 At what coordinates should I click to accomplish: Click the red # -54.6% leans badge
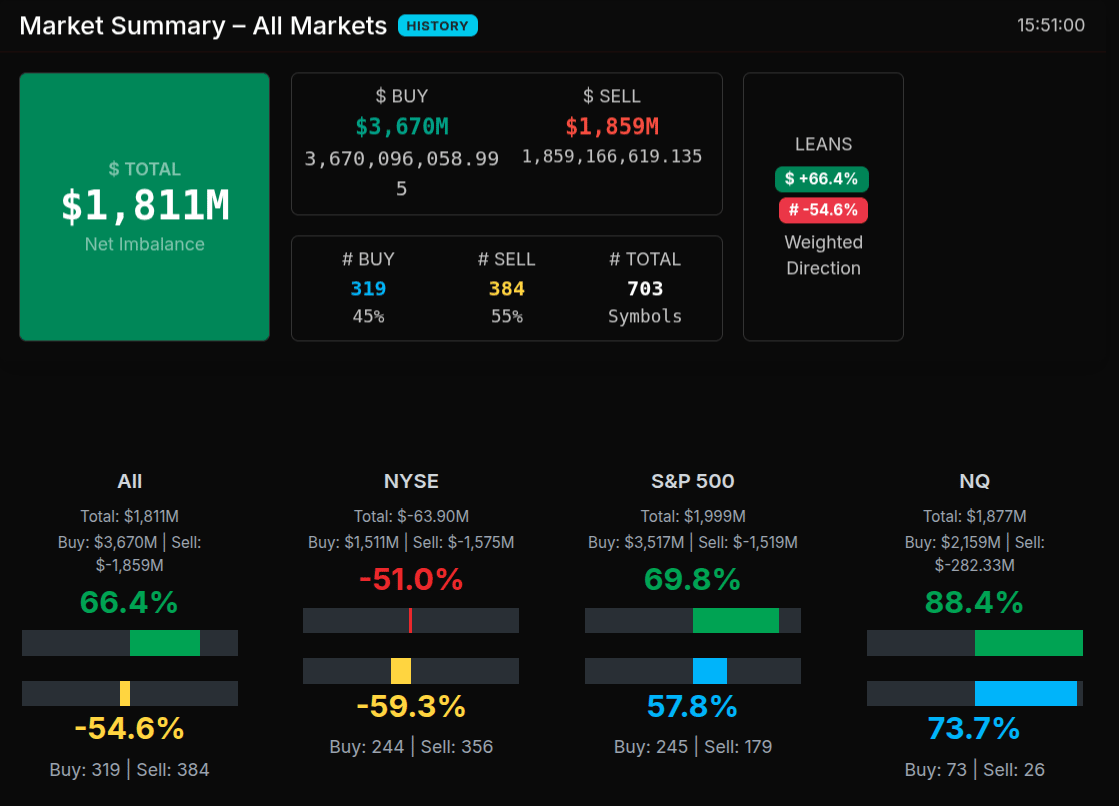[823, 210]
